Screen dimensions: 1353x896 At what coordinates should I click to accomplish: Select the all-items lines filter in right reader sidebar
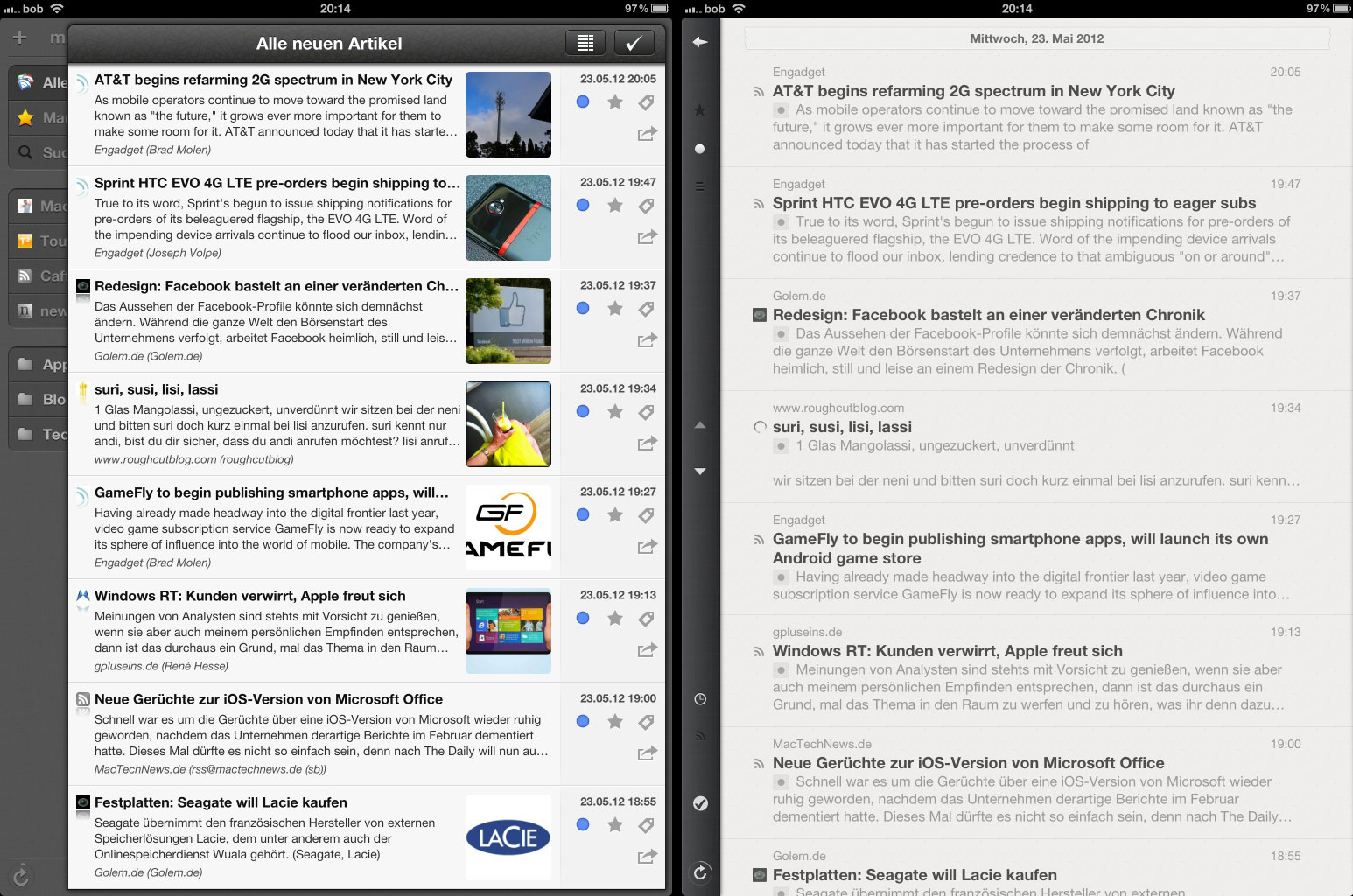700,186
